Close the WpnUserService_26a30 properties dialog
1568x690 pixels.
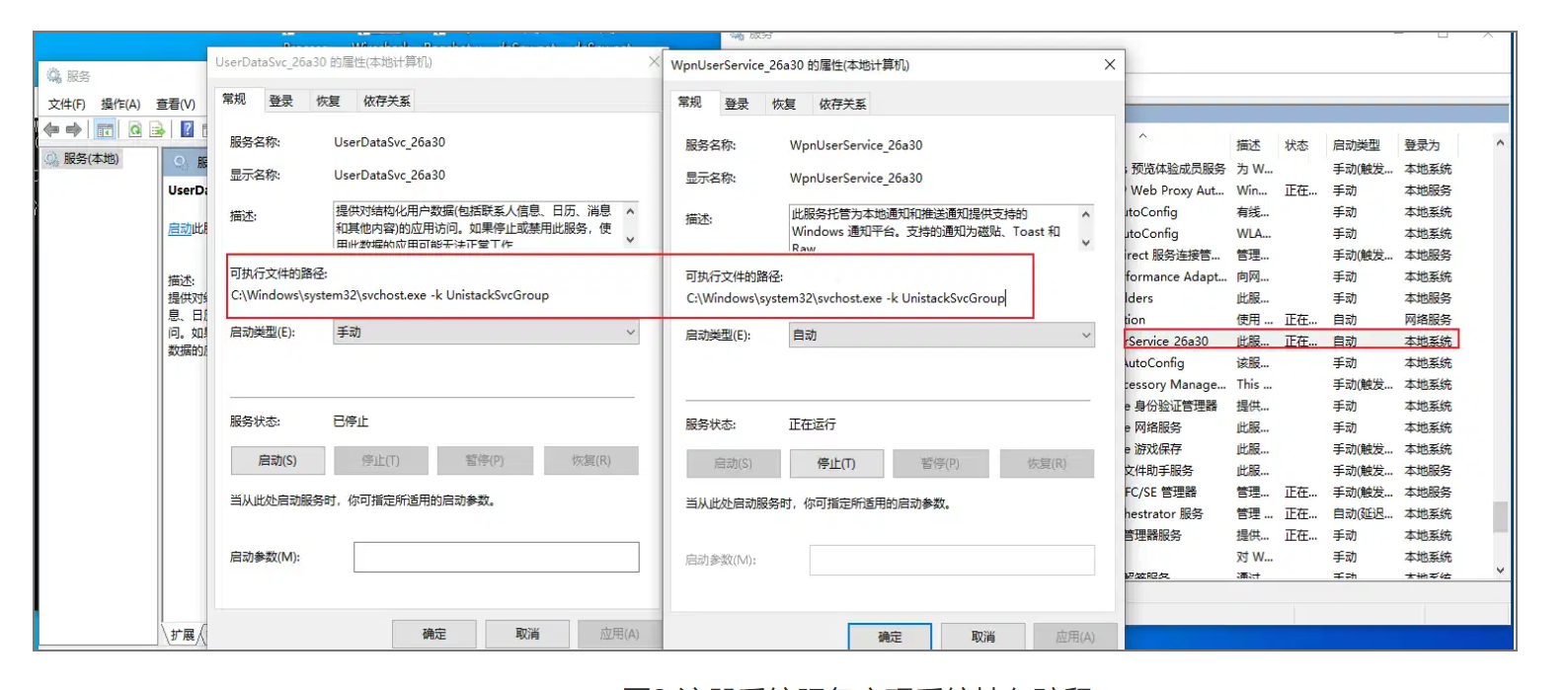coord(1109,65)
